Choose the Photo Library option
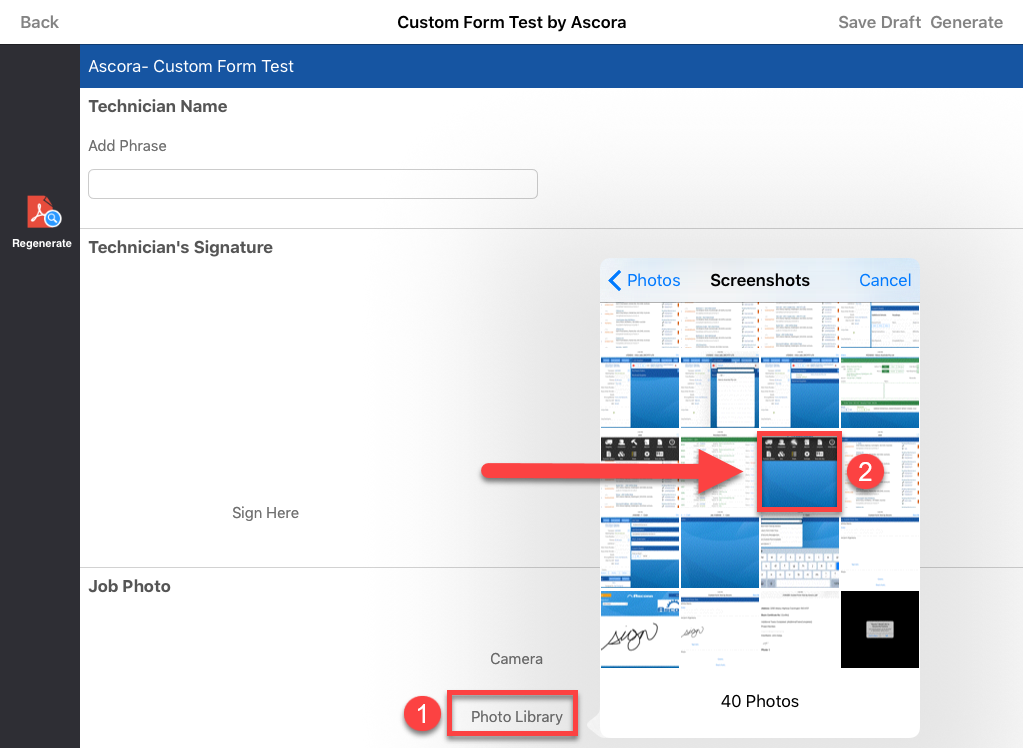 coord(516,716)
